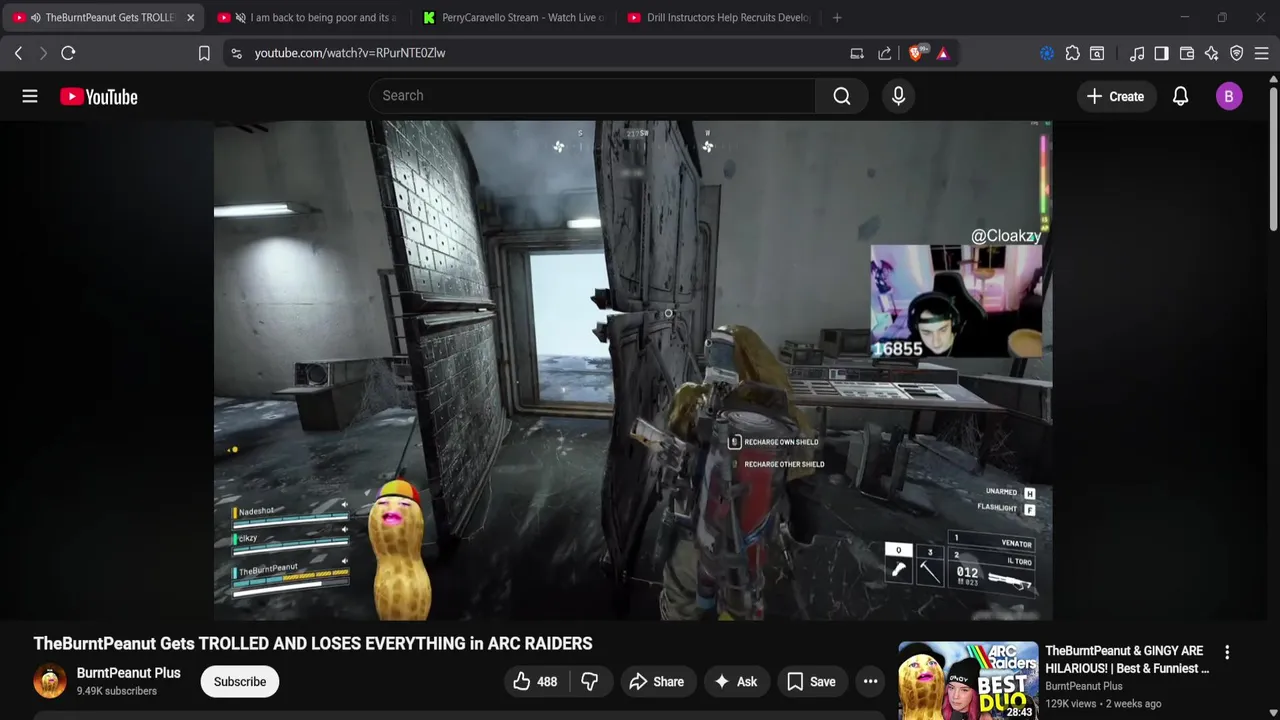Open the browser main menu
This screenshot has height=720, width=1280.
1262,53
